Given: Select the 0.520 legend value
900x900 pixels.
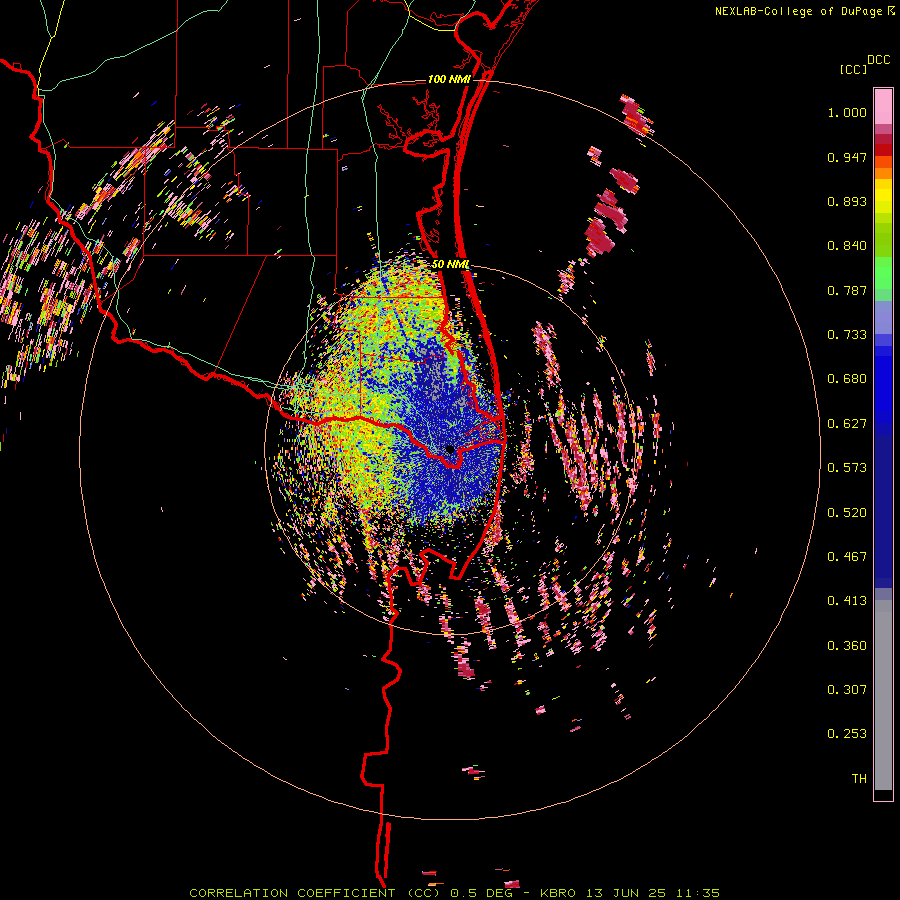Looking at the screenshot, I should [847, 513].
